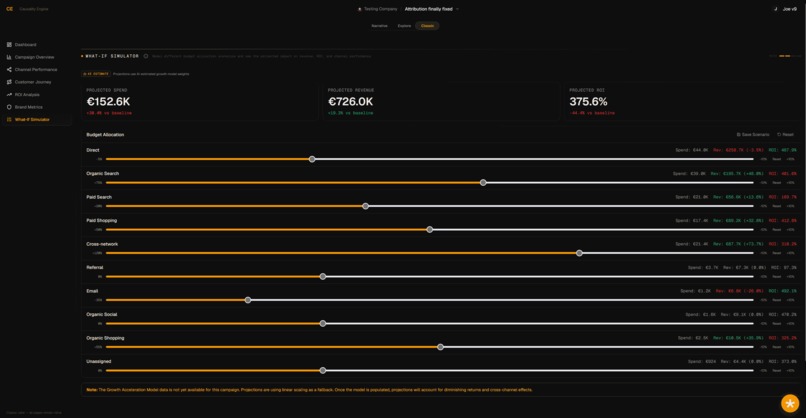Viewport: 806px width, 418px height.
Task: Click the Referral slider handle
Action: 323,277
